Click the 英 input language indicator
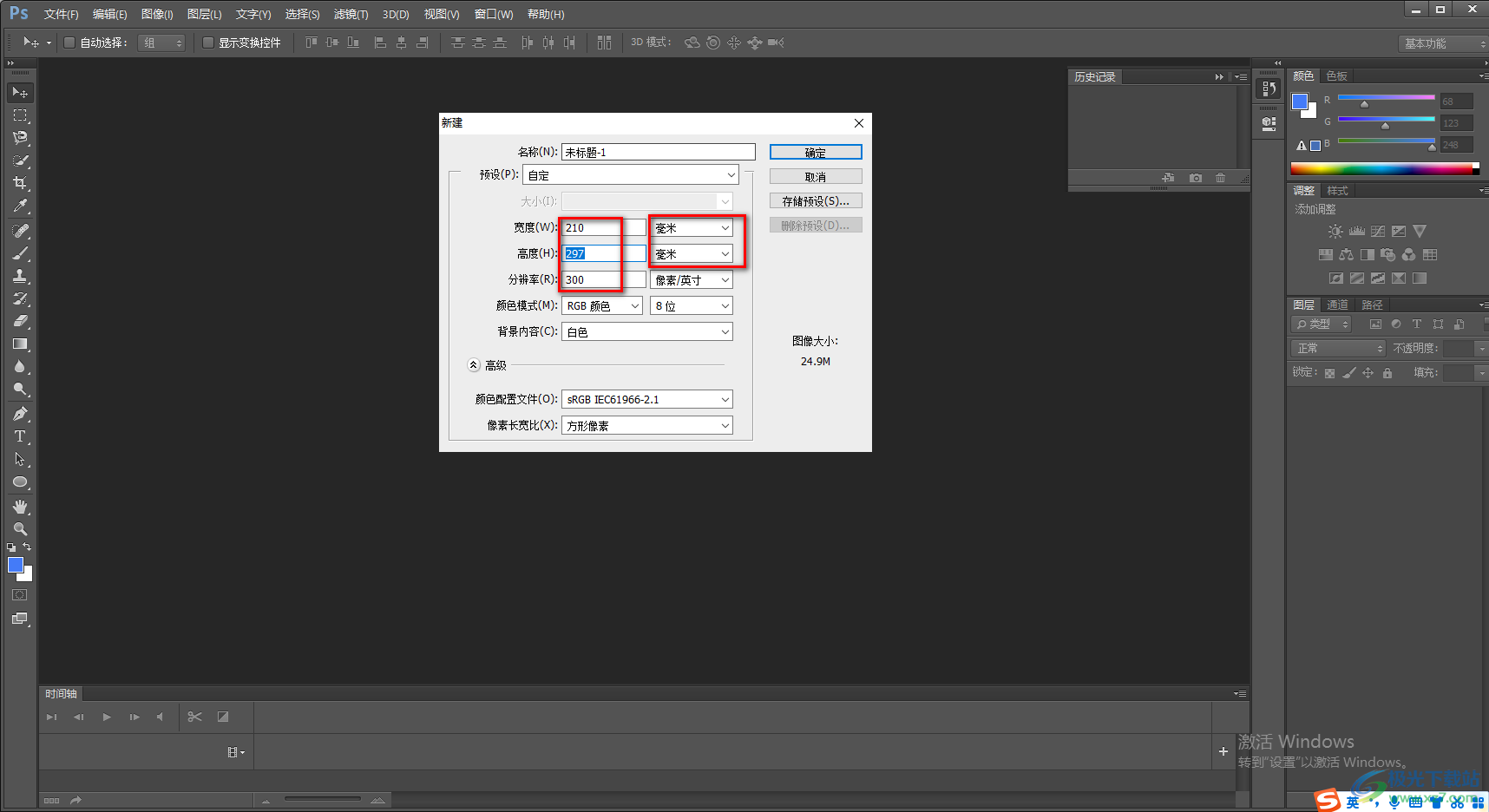Image resolution: width=1489 pixels, height=812 pixels. tap(1353, 802)
